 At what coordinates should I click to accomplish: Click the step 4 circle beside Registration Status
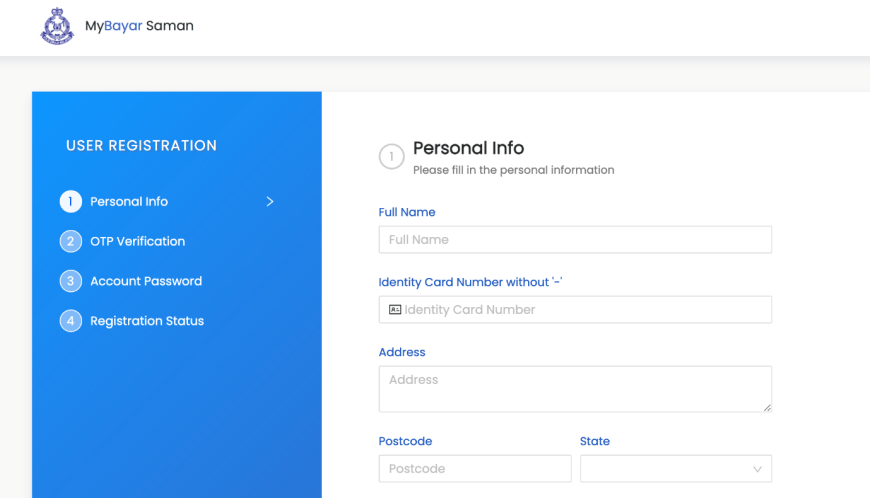click(x=70, y=321)
